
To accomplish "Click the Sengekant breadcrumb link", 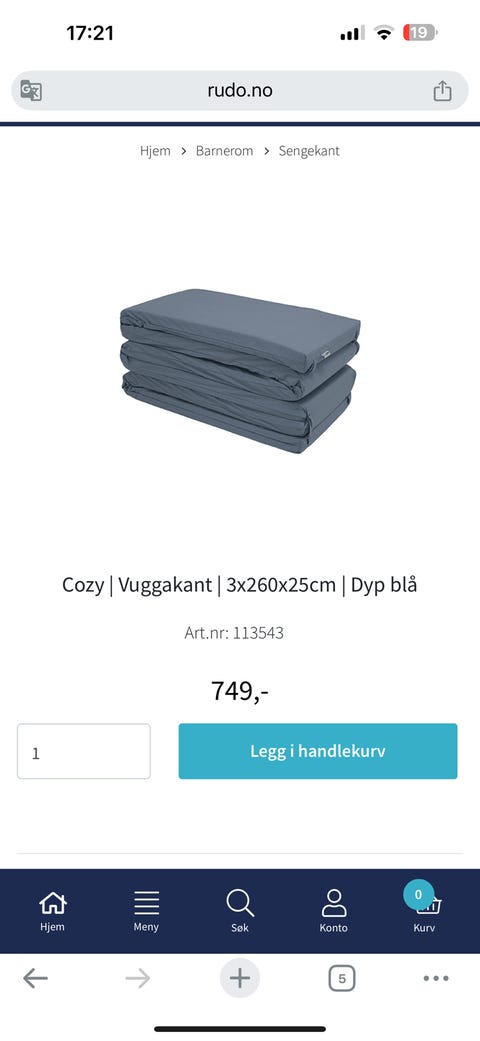I will point(309,151).
